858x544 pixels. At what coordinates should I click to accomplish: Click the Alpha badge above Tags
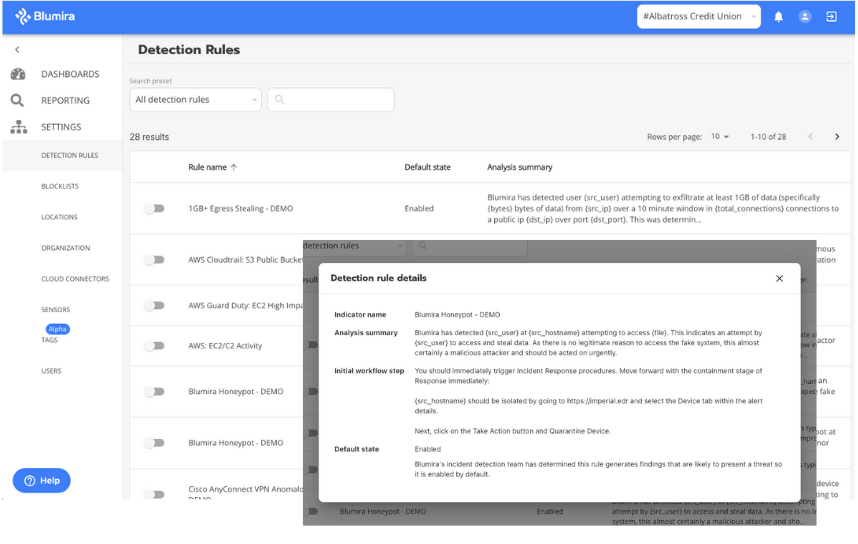tap(57, 329)
